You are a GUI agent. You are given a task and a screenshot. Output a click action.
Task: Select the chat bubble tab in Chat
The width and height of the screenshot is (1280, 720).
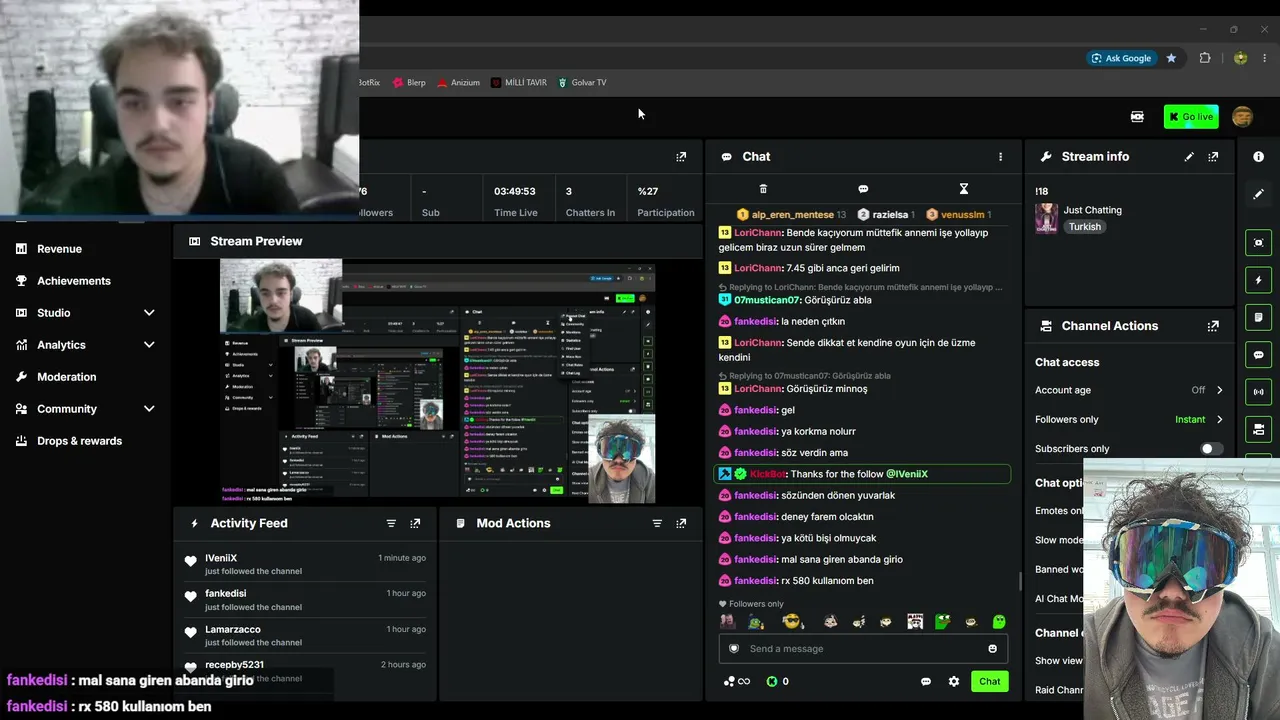(x=863, y=189)
